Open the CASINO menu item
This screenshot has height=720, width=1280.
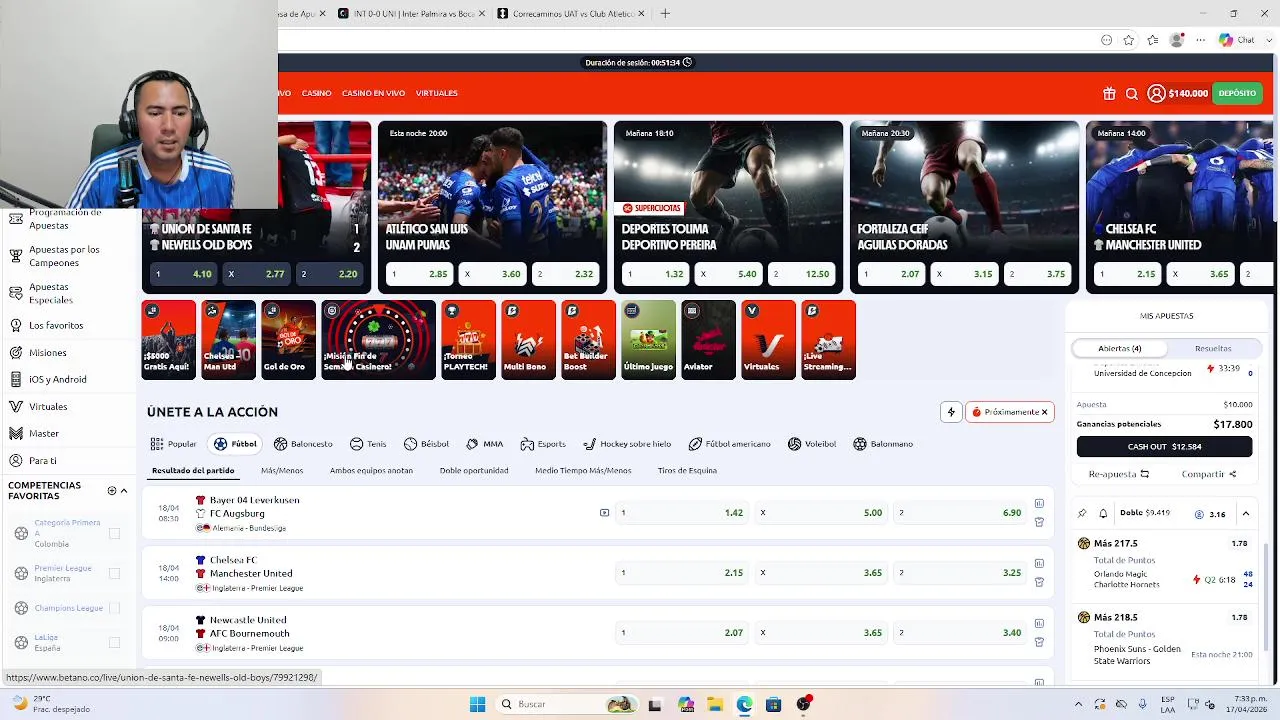click(x=316, y=93)
